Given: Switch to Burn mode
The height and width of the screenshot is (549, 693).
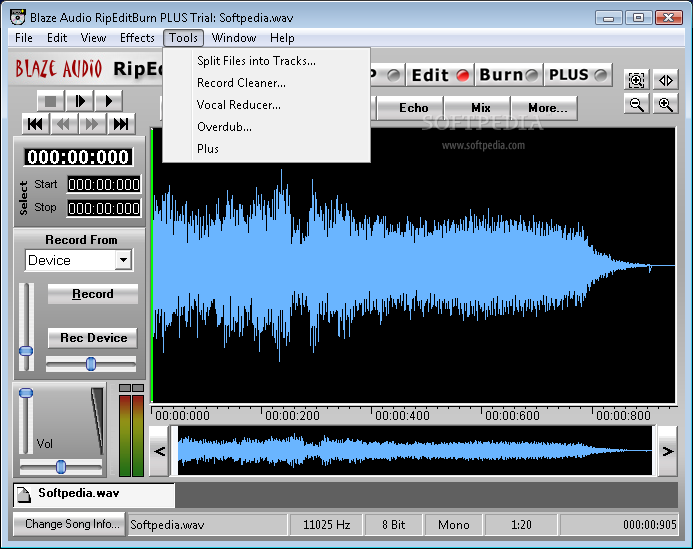Looking at the screenshot, I should tap(509, 75).
